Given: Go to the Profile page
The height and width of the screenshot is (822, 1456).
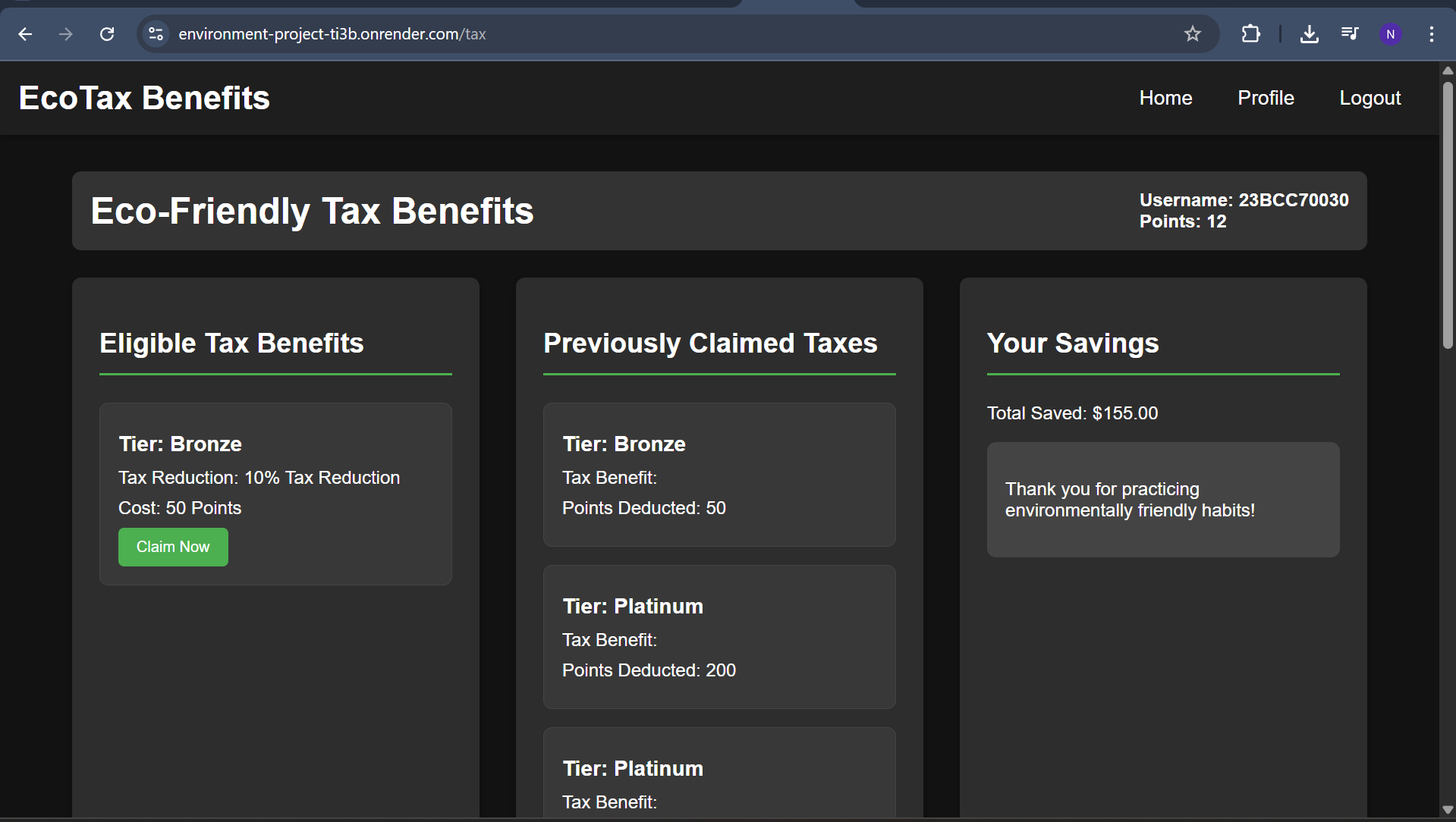Looking at the screenshot, I should pyautogui.click(x=1266, y=98).
